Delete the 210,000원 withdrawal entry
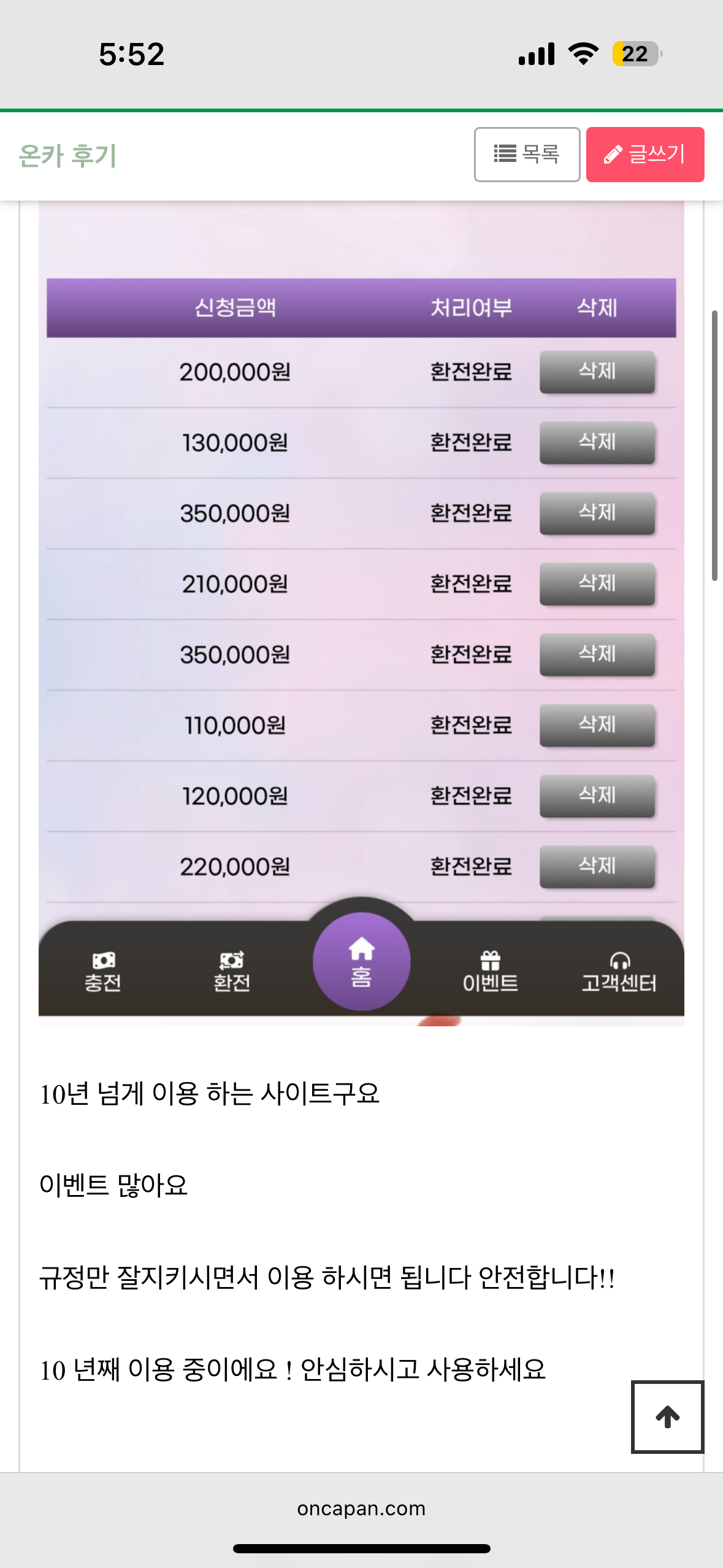This screenshot has width=723, height=1568. [597, 583]
